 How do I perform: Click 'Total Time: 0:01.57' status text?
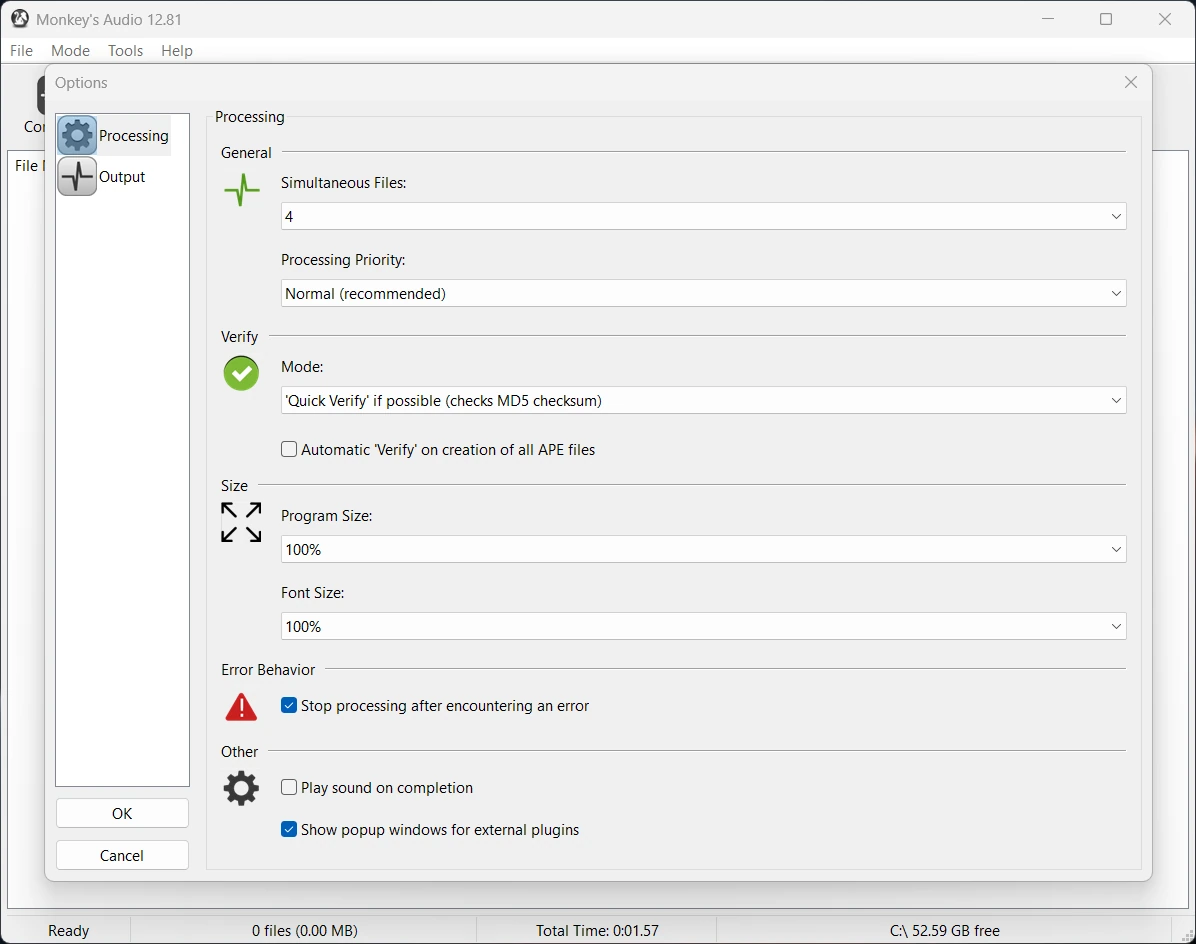(x=597, y=930)
